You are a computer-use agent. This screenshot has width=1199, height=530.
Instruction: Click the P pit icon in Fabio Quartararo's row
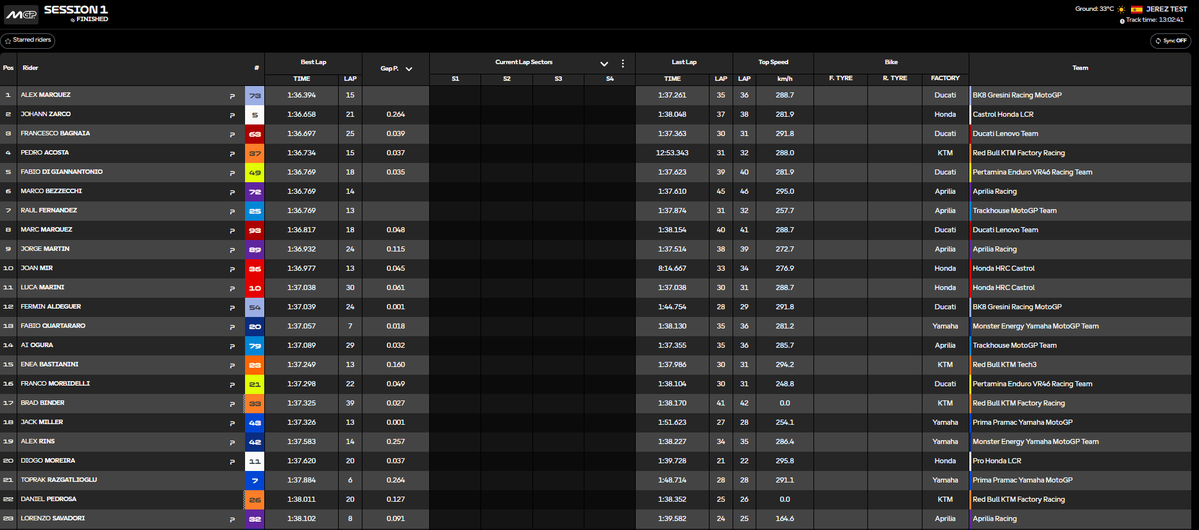coord(232,327)
